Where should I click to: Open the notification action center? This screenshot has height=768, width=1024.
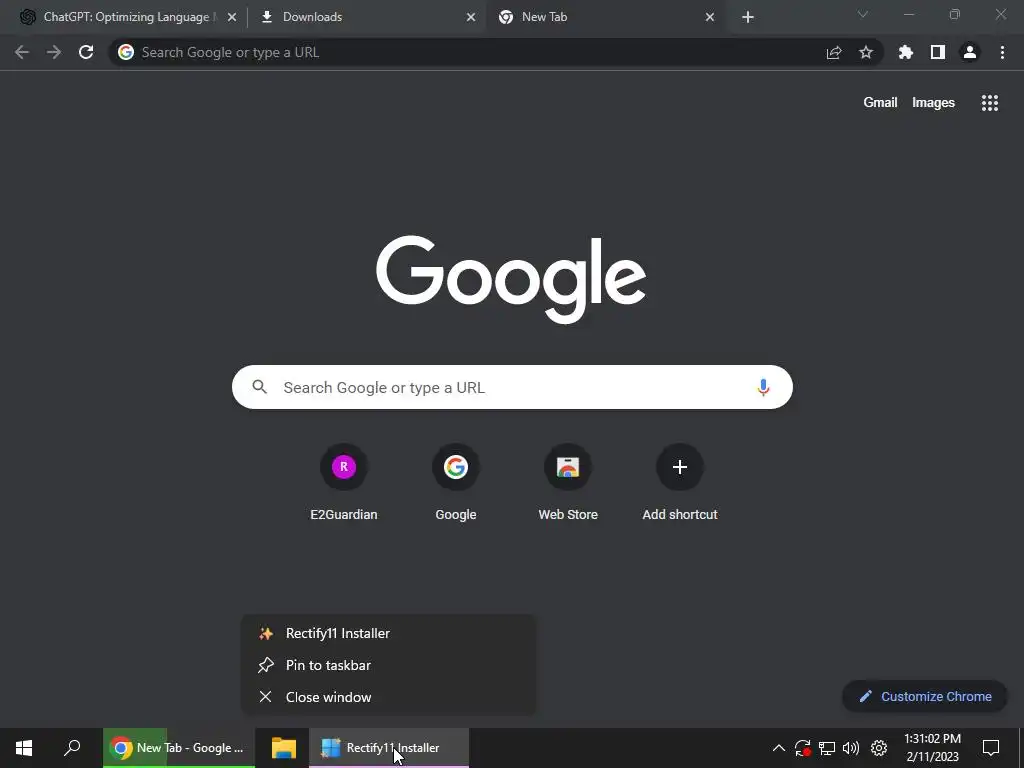(991, 748)
